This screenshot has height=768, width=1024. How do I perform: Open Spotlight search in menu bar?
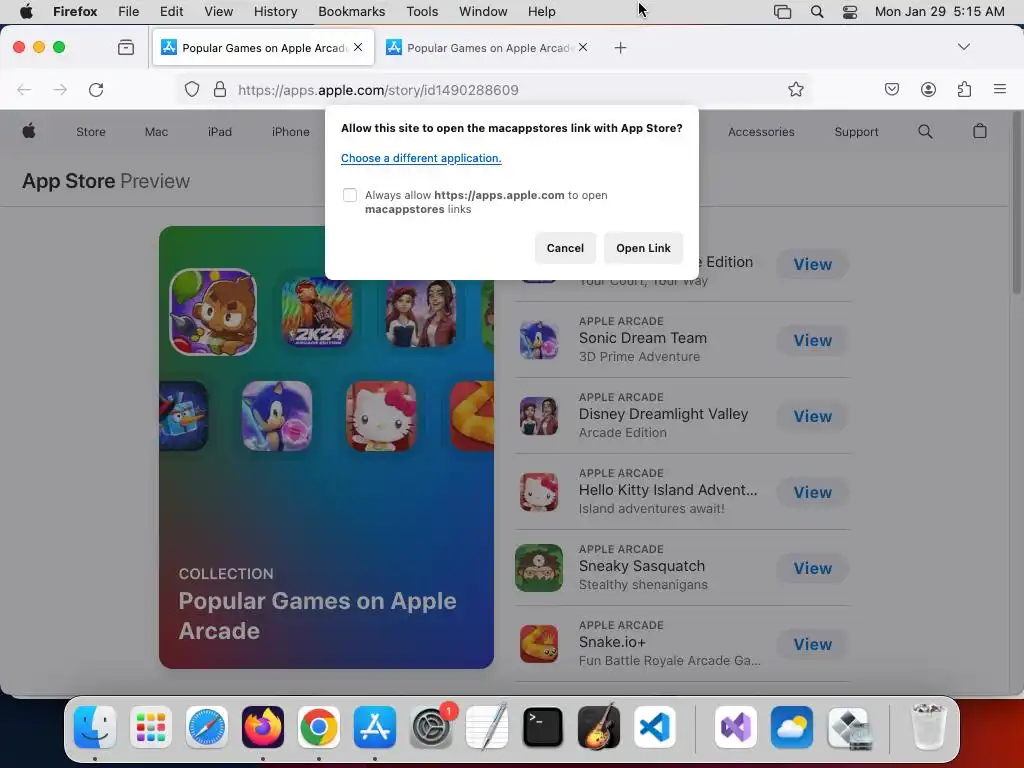[816, 12]
